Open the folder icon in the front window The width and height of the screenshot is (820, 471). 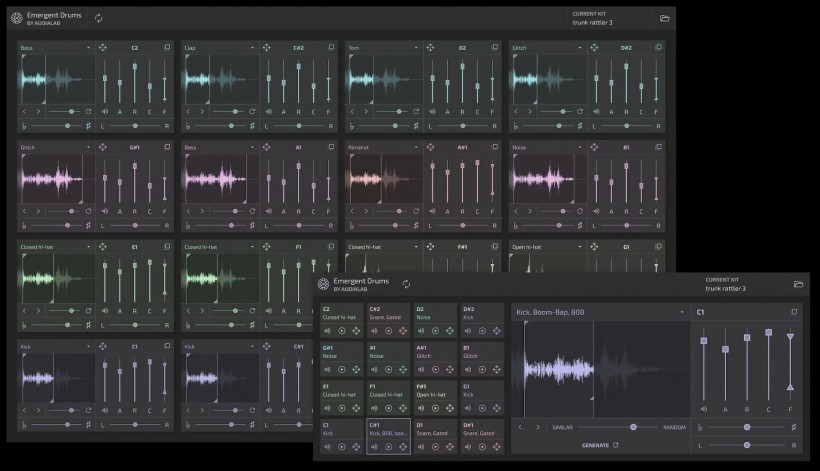tap(798, 284)
